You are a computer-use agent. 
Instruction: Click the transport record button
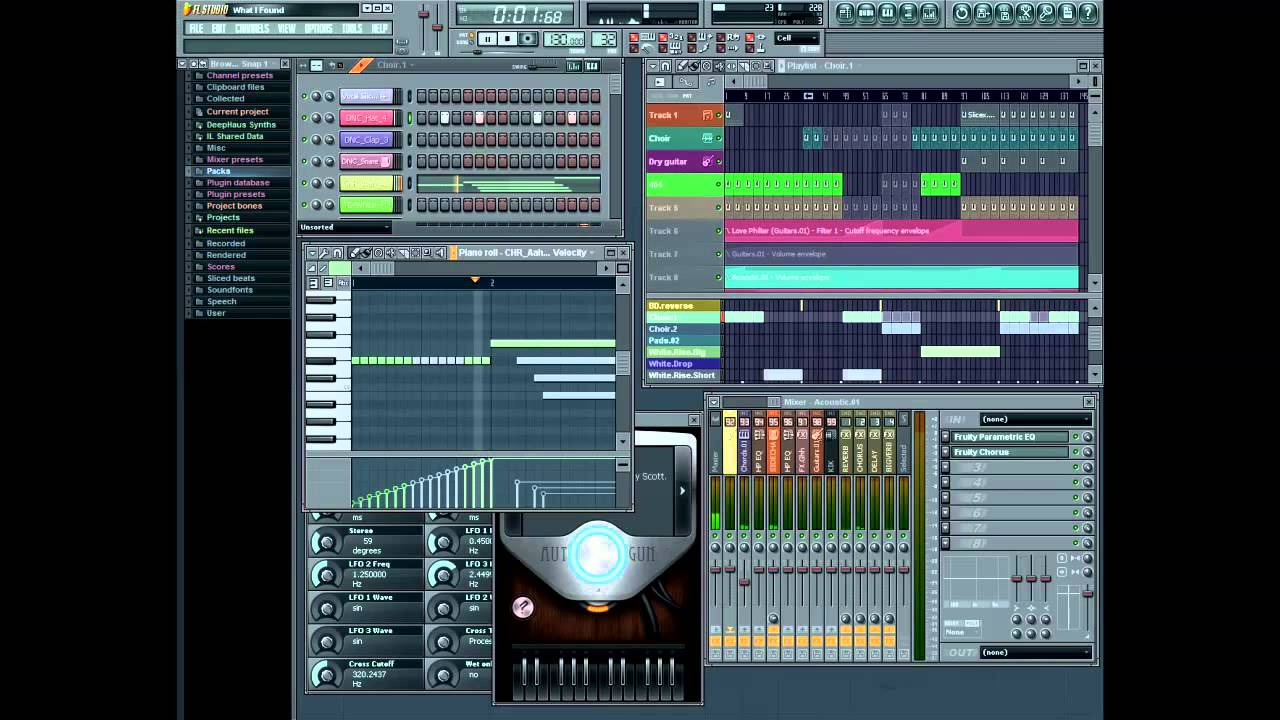(x=528, y=39)
